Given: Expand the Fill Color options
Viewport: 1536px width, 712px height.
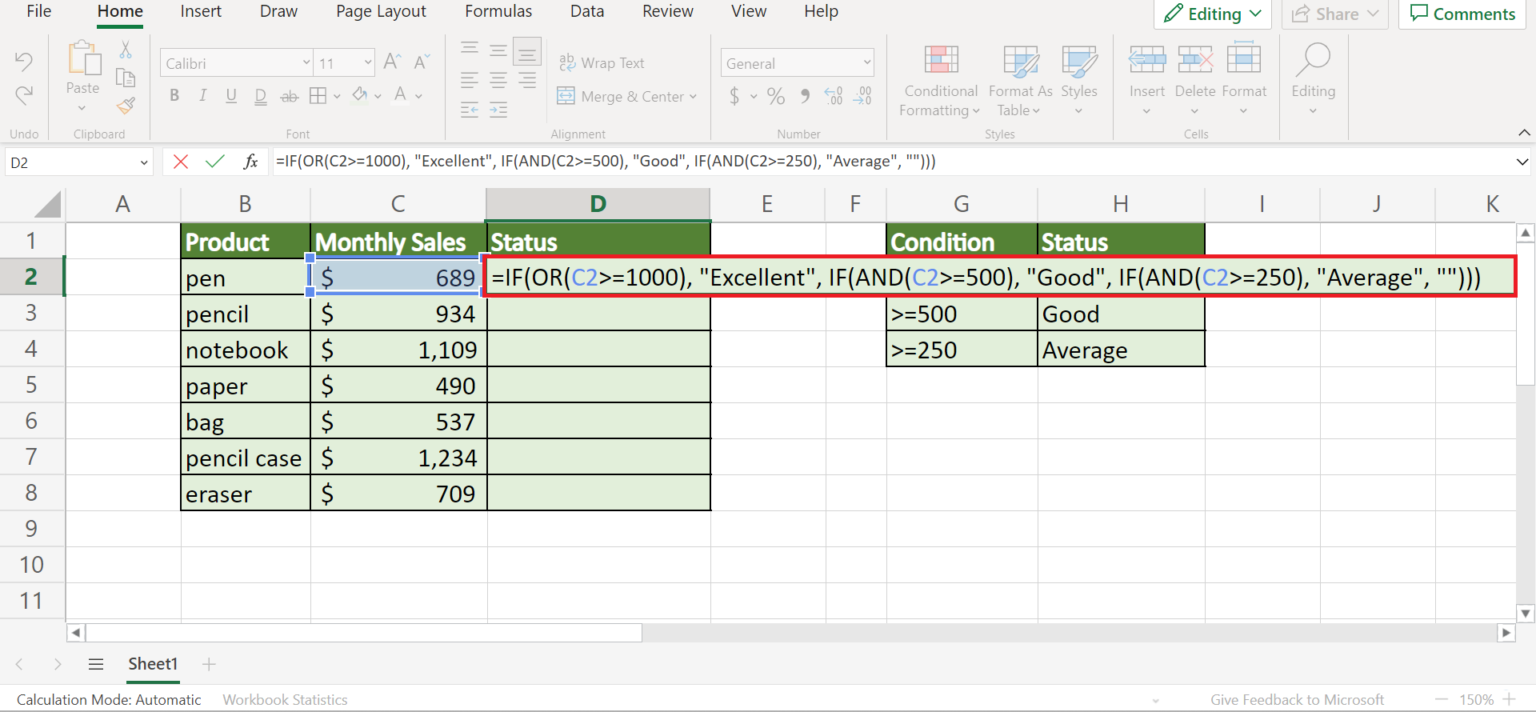Looking at the screenshot, I should click(376, 95).
